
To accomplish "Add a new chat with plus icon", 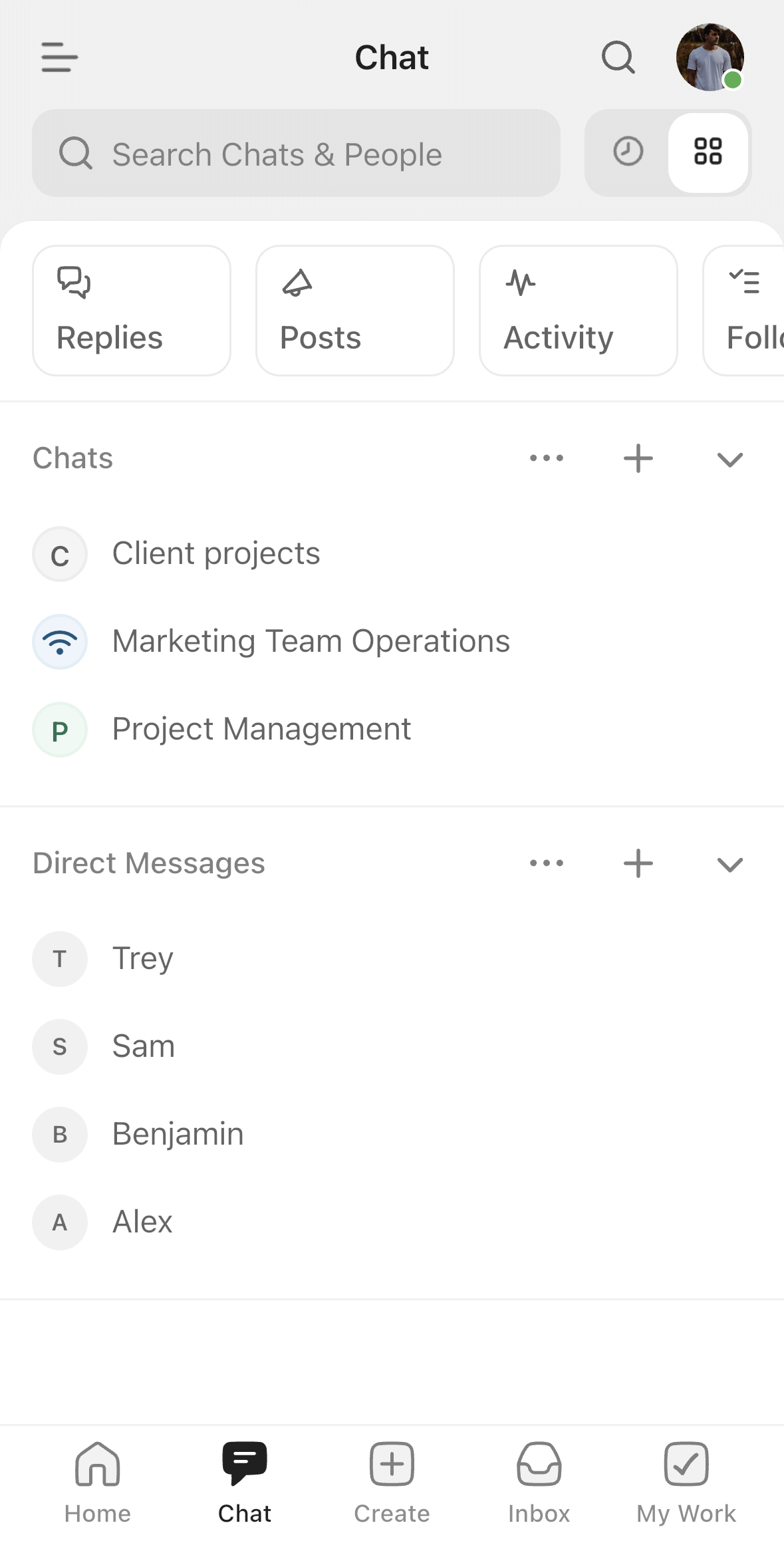I will [x=638, y=458].
